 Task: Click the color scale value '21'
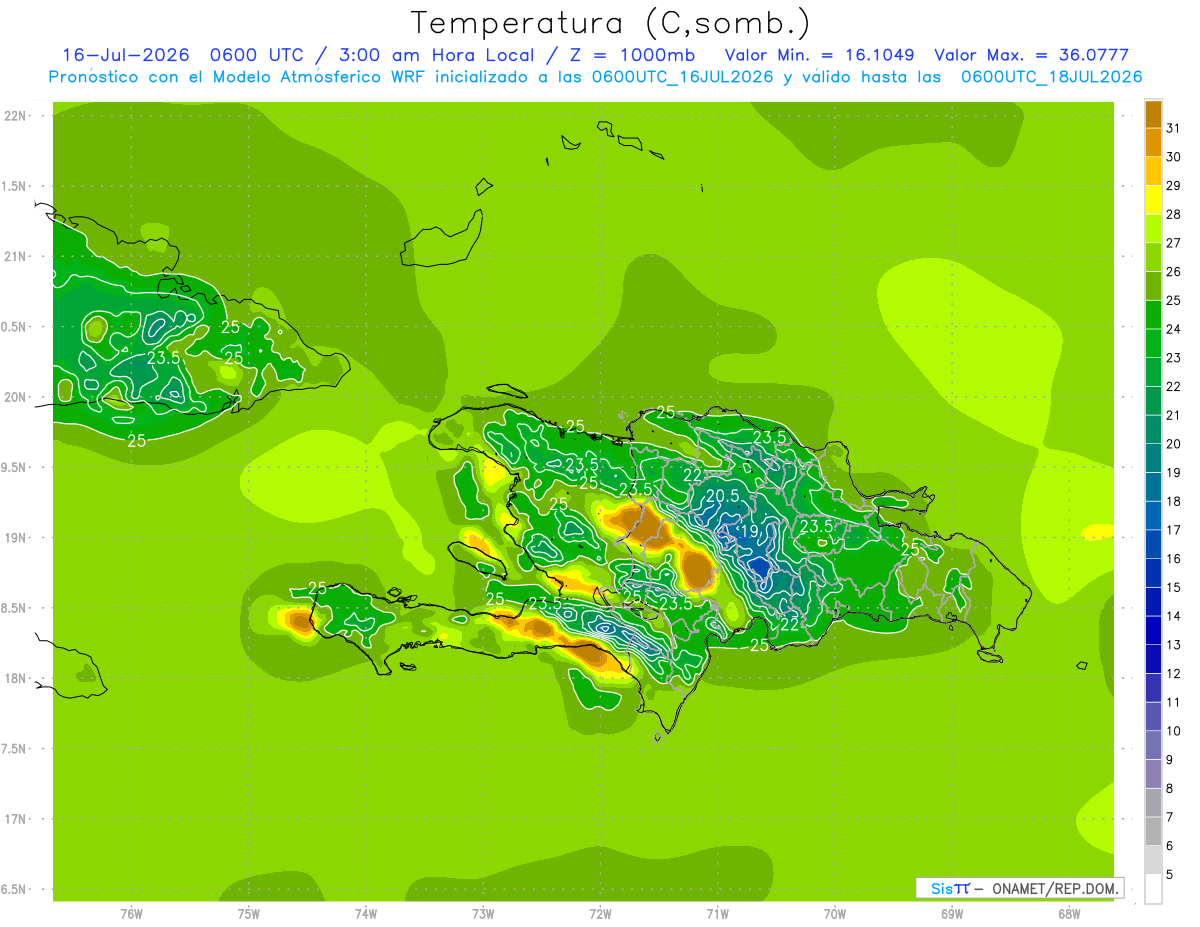tap(1174, 415)
